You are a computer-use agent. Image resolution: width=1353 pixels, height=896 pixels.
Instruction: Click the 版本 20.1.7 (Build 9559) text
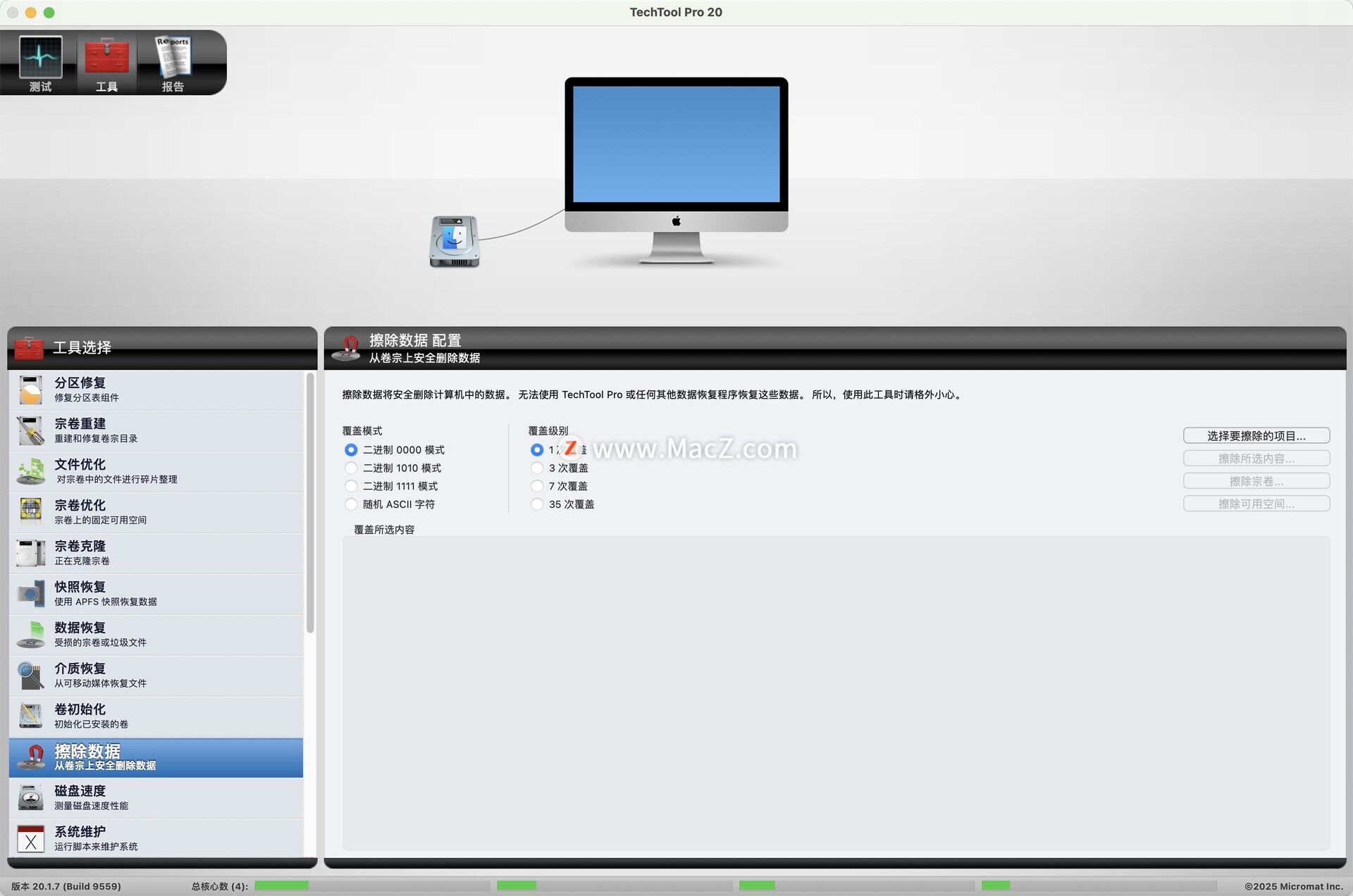[x=66, y=886]
